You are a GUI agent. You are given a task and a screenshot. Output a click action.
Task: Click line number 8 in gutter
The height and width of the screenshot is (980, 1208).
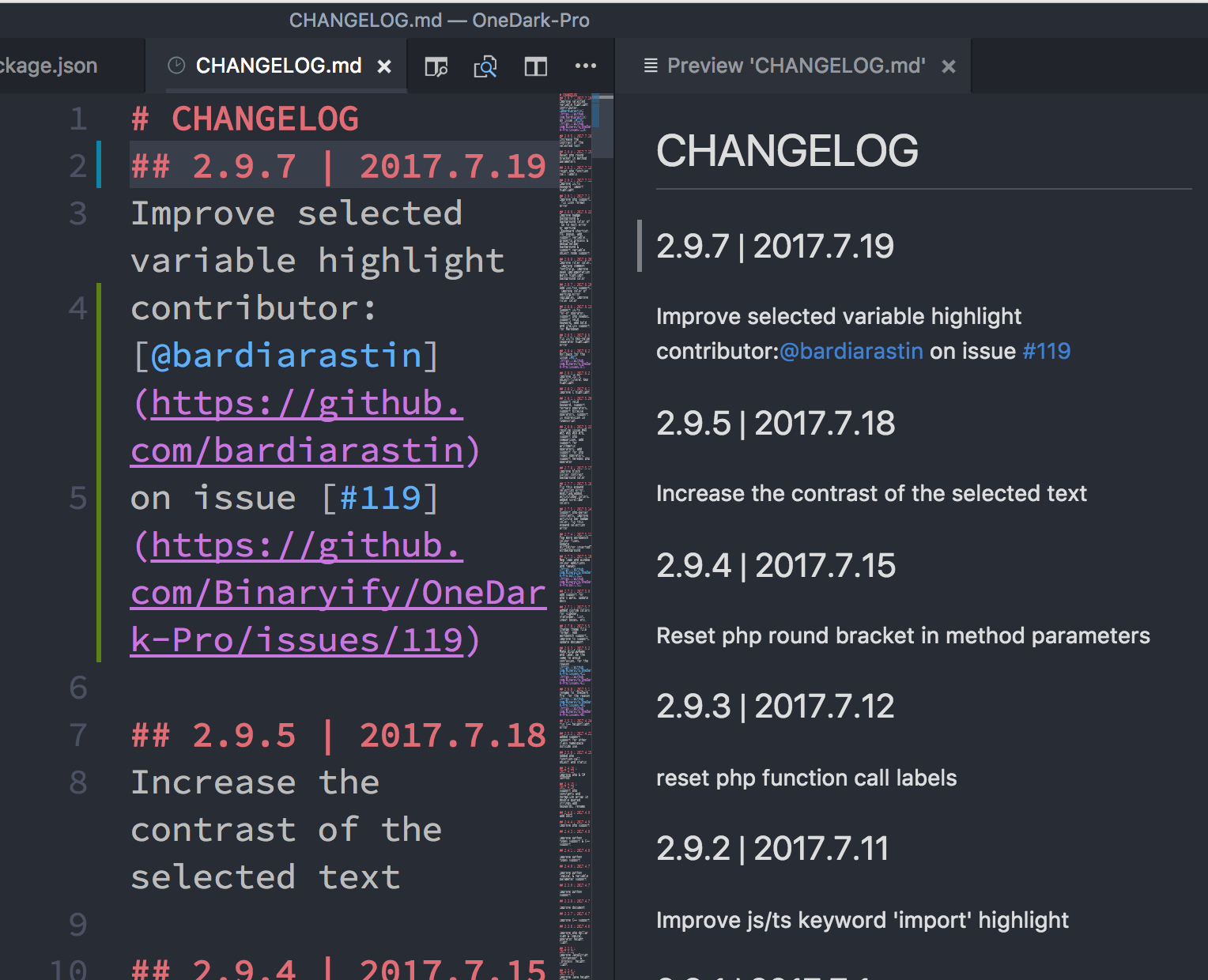tap(77, 782)
